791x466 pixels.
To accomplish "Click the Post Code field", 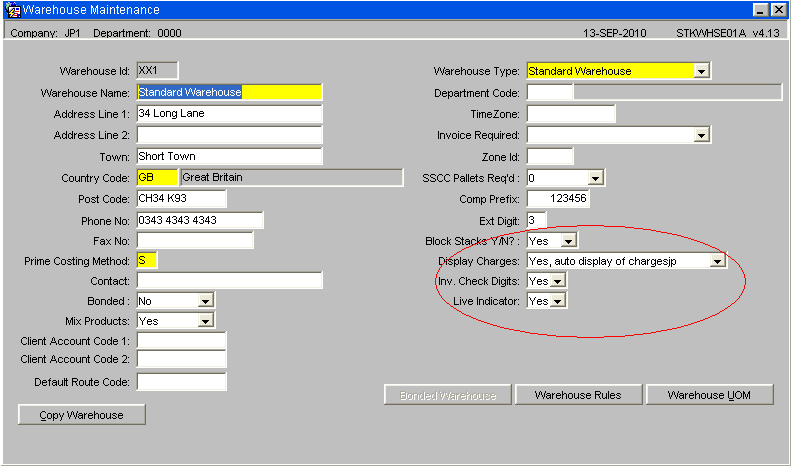I will [x=181, y=199].
